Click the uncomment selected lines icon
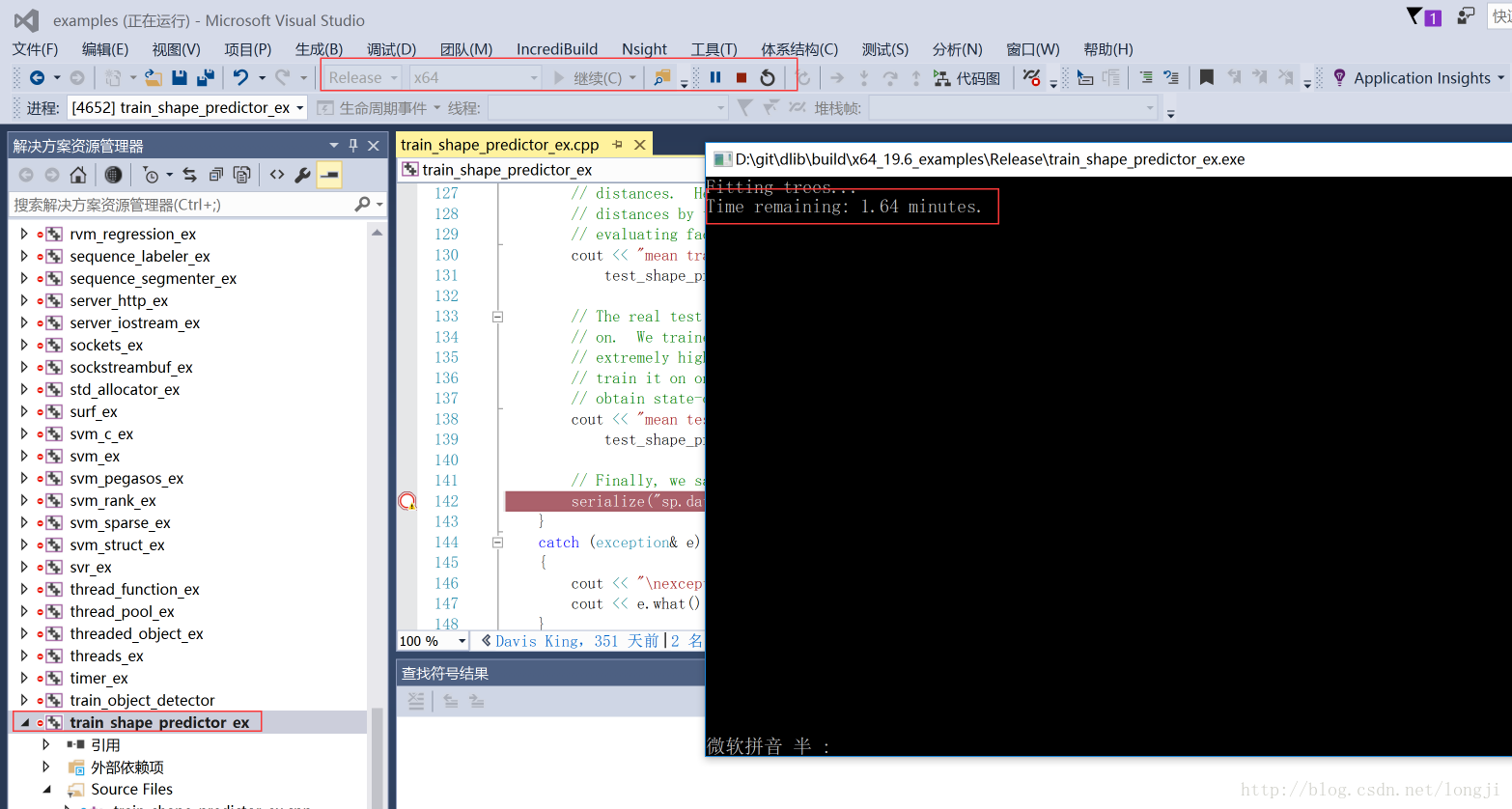 coord(1171,77)
